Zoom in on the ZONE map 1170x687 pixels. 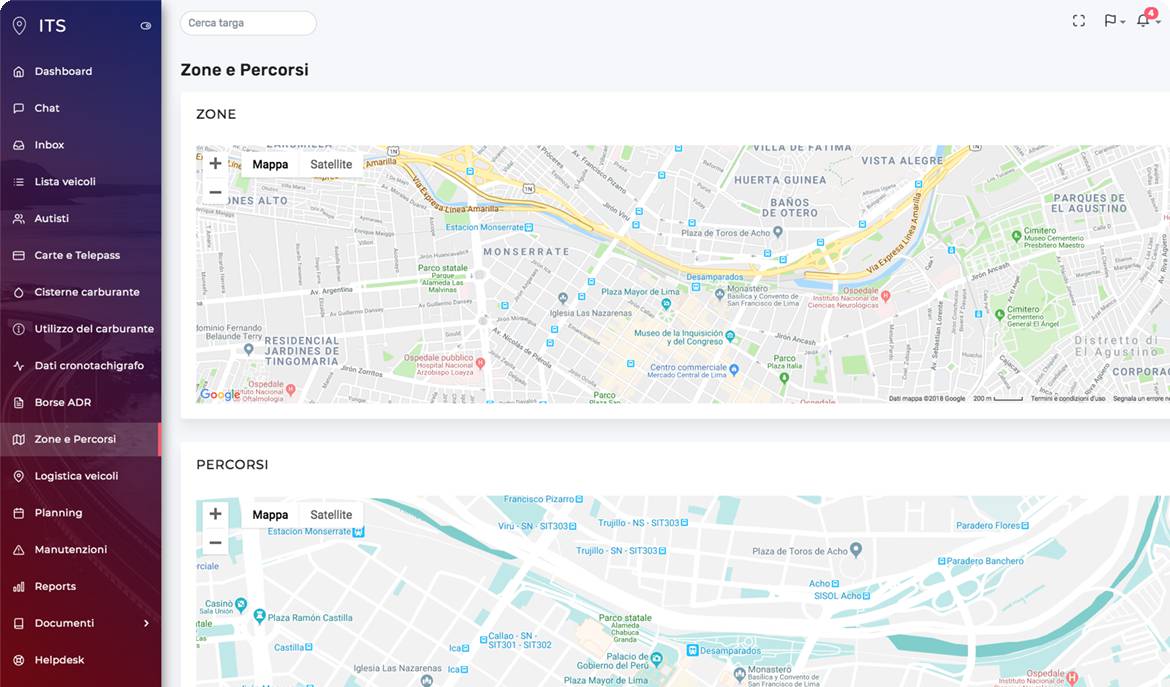tap(216, 163)
